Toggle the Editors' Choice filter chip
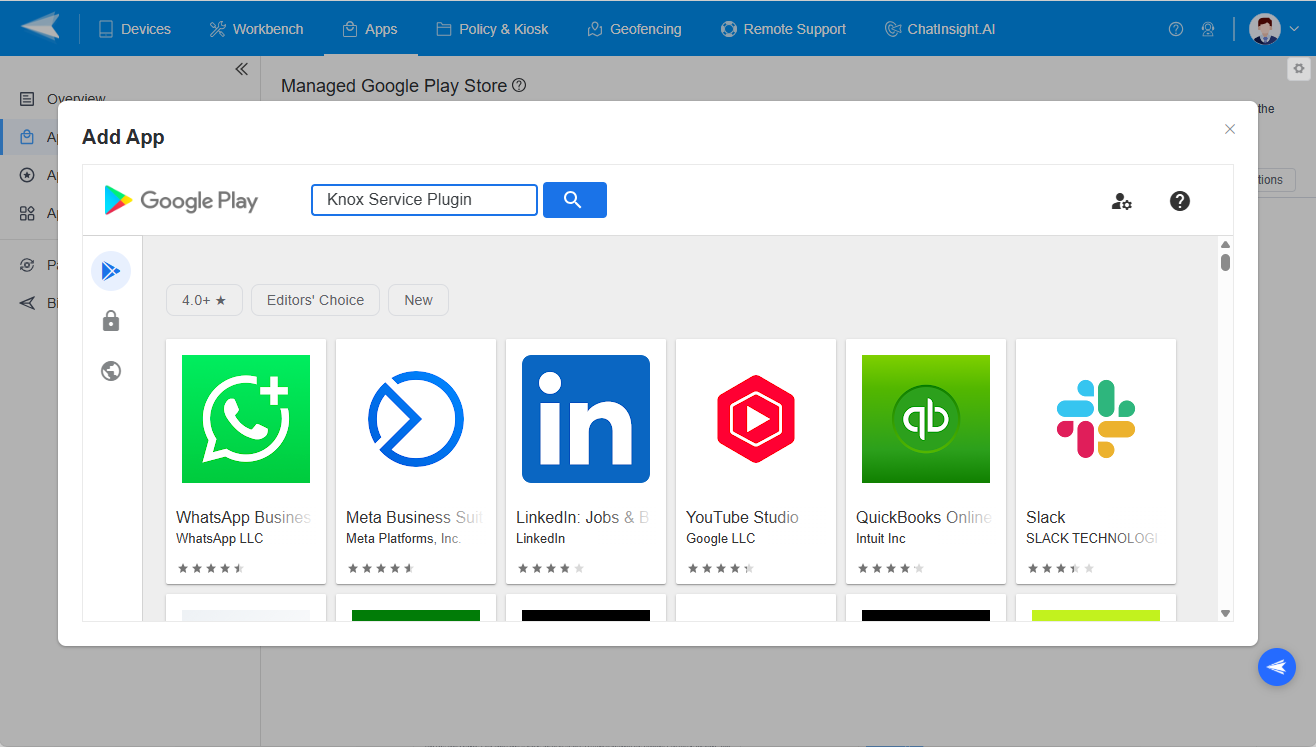The width and height of the screenshot is (1316, 747). 315,300
